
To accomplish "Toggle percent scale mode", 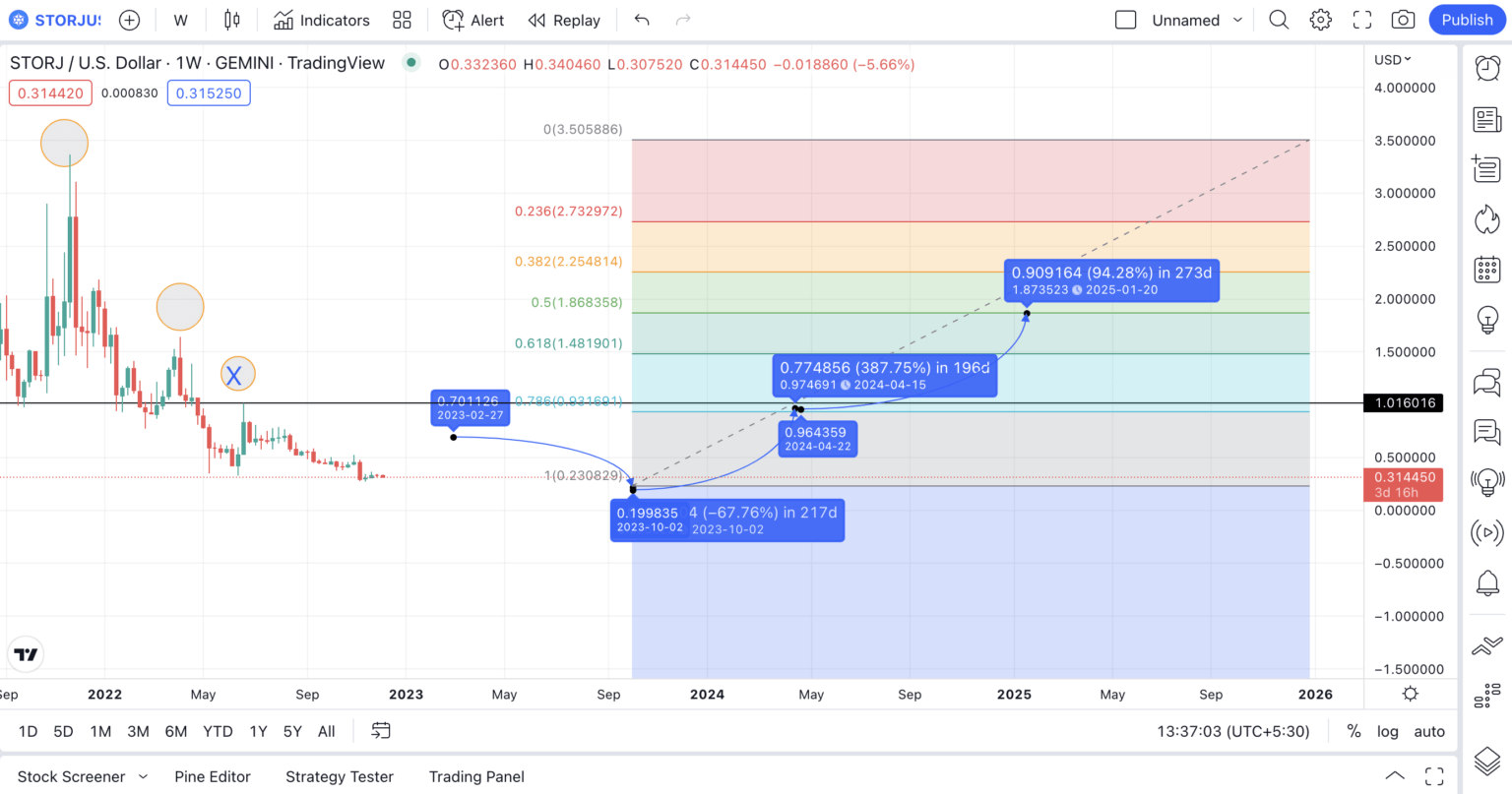I will 1354,731.
